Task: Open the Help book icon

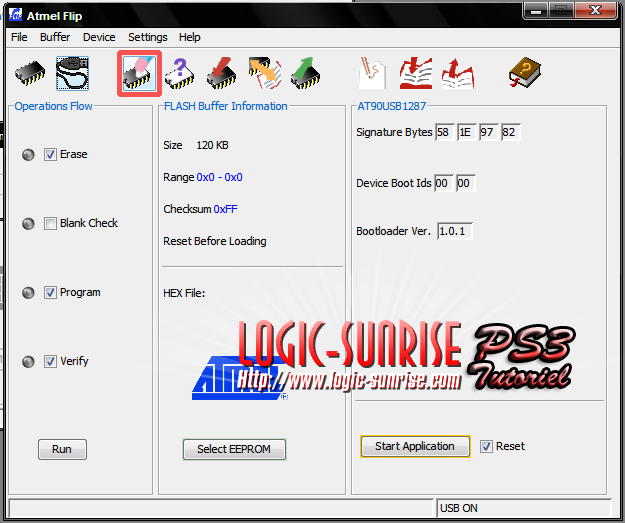Action: tap(525, 73)
